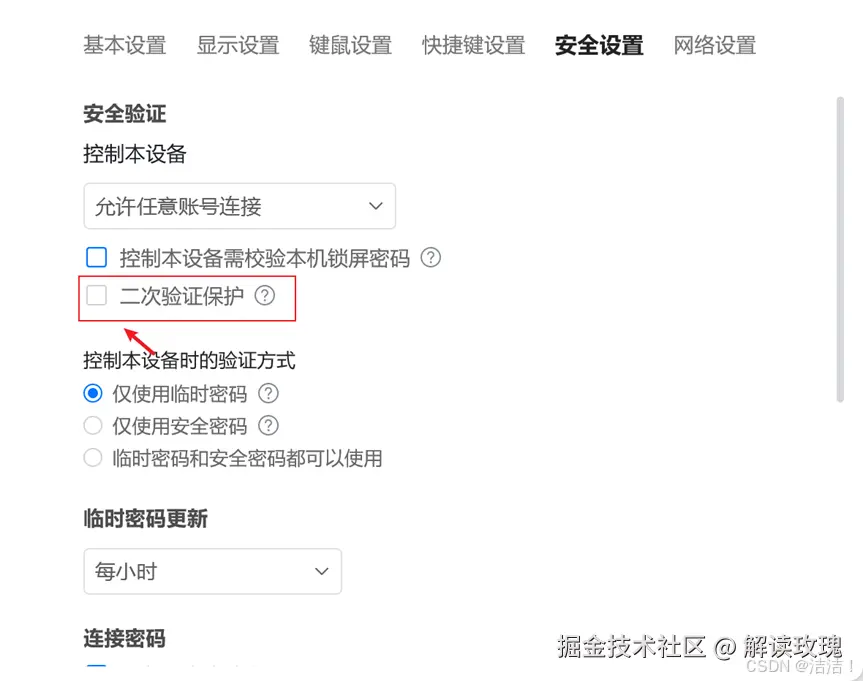Open the 每小时 temporary password update dropdown

[212, 571]
